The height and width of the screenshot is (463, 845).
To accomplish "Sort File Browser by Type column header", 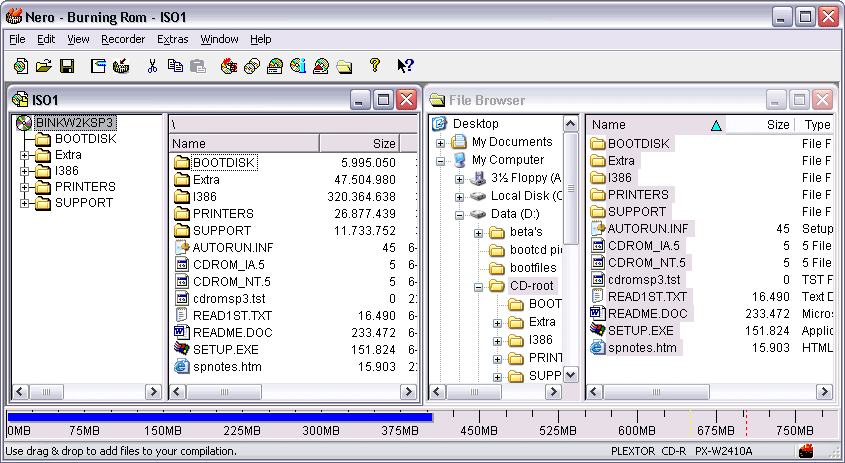I will pyautogui.click(x=815, y=125).
